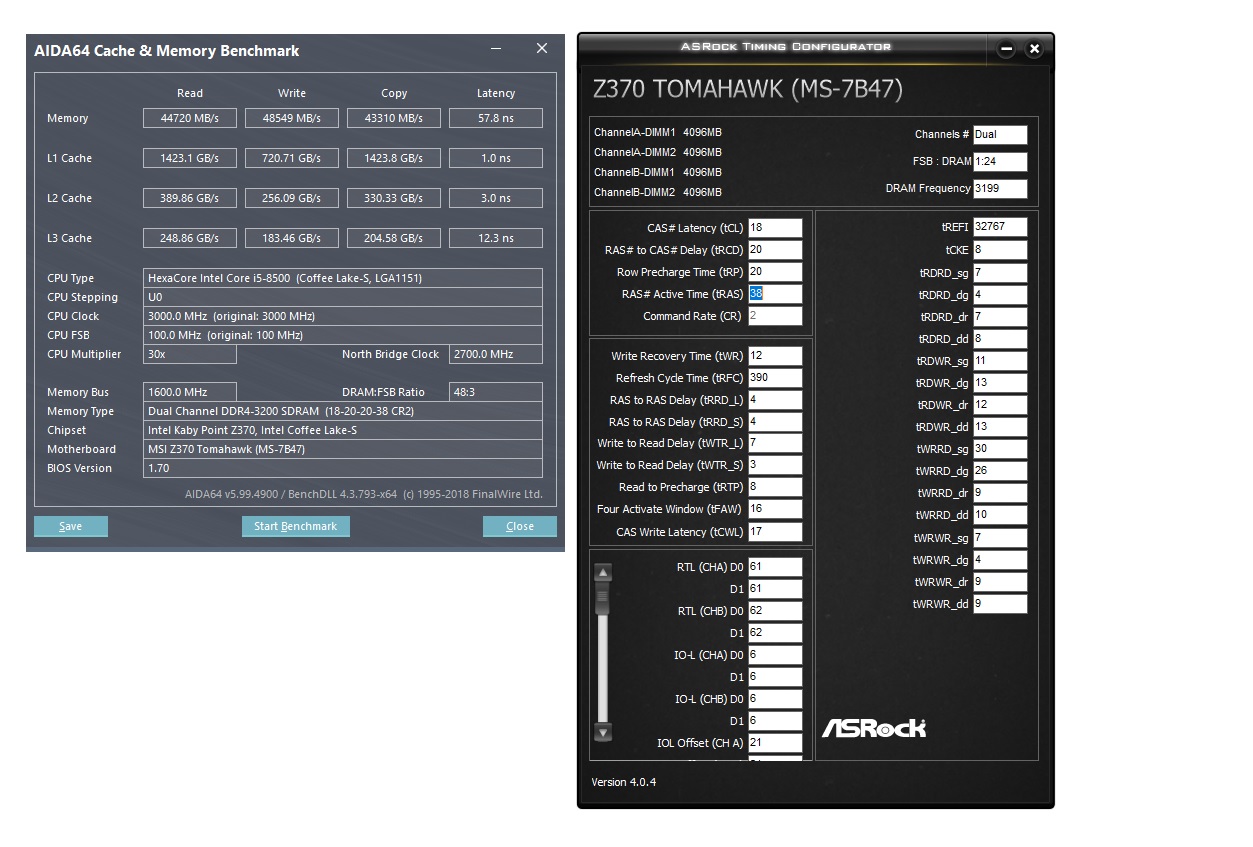Select the tWRWR_dd field
The width and height of the screenshot is (1253, 847).
[x=1000, y=604]
